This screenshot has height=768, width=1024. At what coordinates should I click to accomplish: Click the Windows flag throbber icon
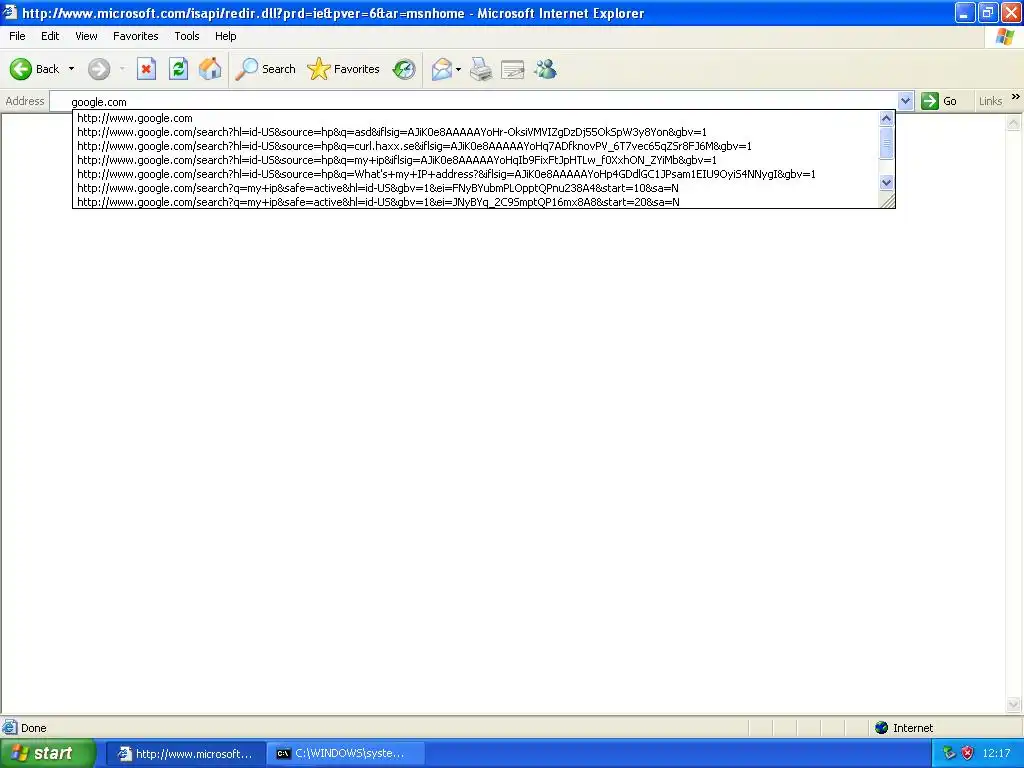click(1004, 37)
